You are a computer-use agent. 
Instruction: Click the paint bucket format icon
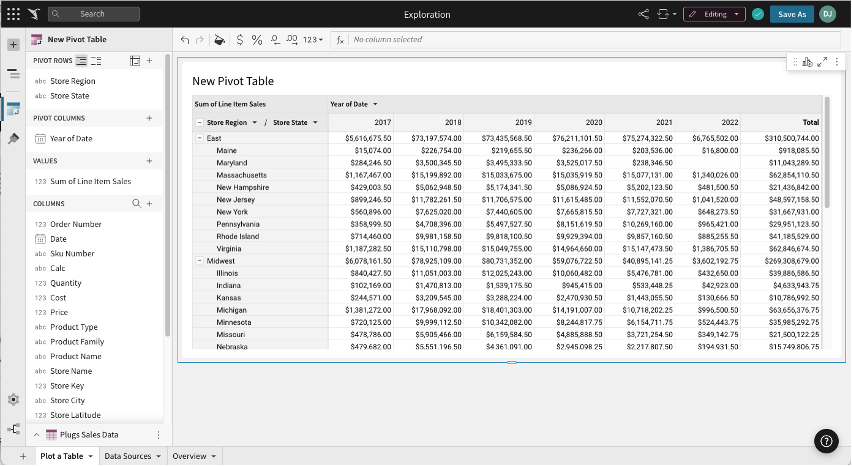coord(220,40)
